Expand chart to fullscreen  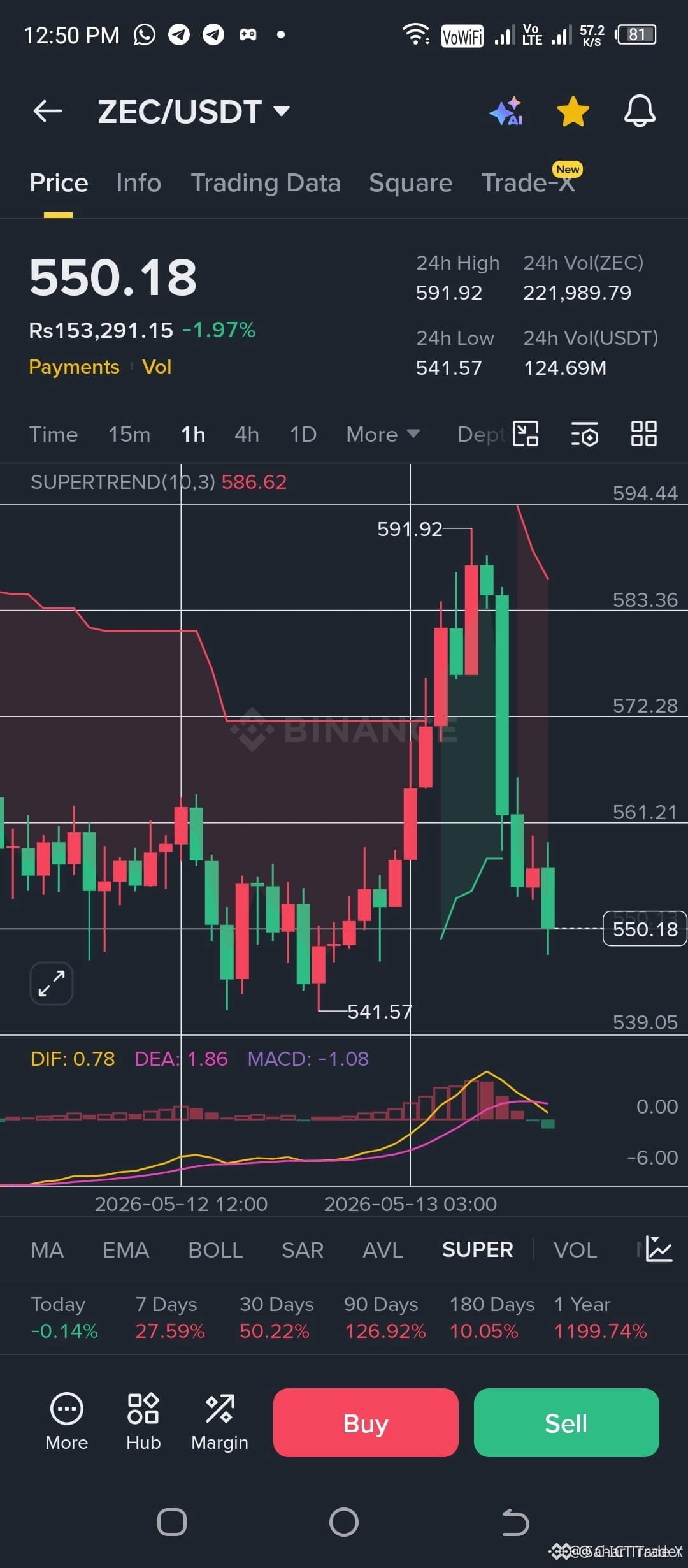click(x=52, y=984)
